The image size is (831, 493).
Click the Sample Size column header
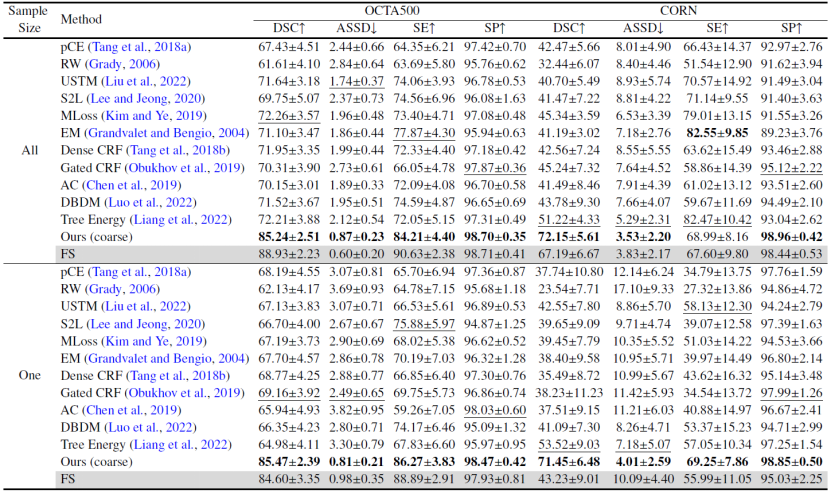click(x=29, y=19)
